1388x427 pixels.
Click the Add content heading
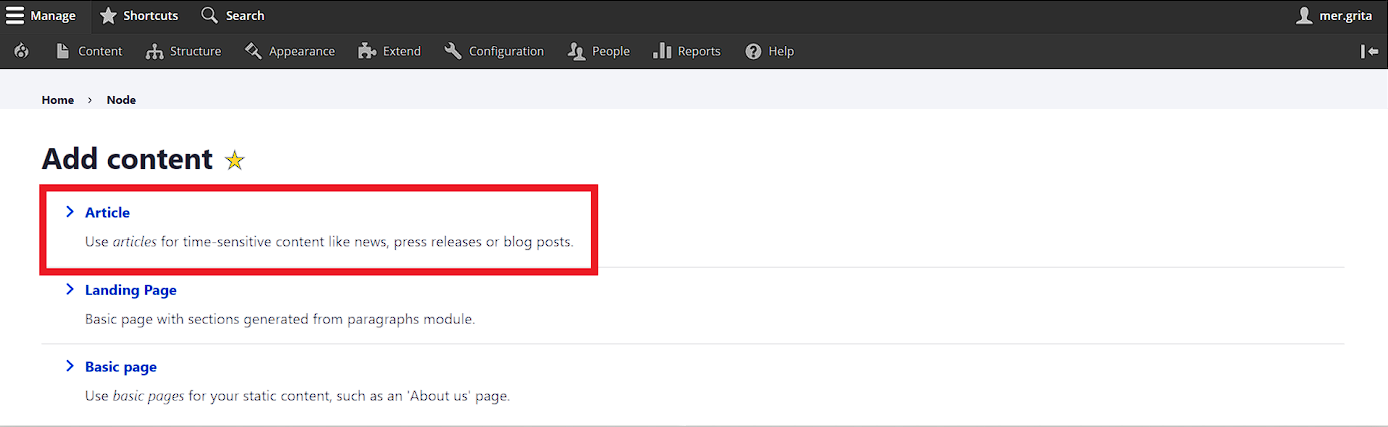point(127,159)
